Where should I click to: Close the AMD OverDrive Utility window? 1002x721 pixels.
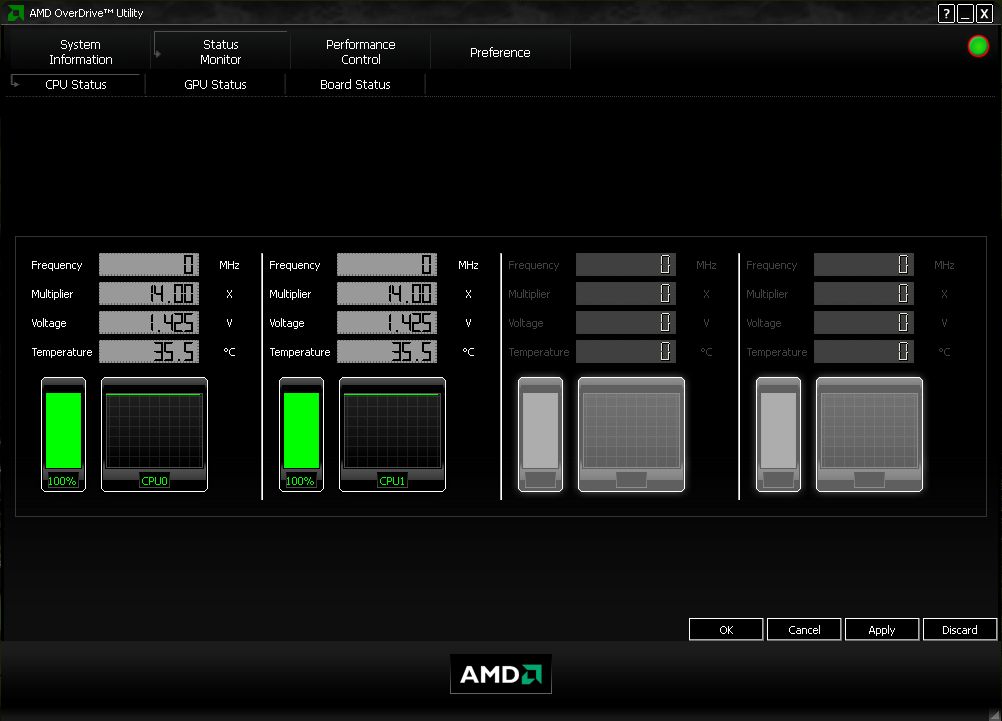pyautogui.click(x=984, y=13)
